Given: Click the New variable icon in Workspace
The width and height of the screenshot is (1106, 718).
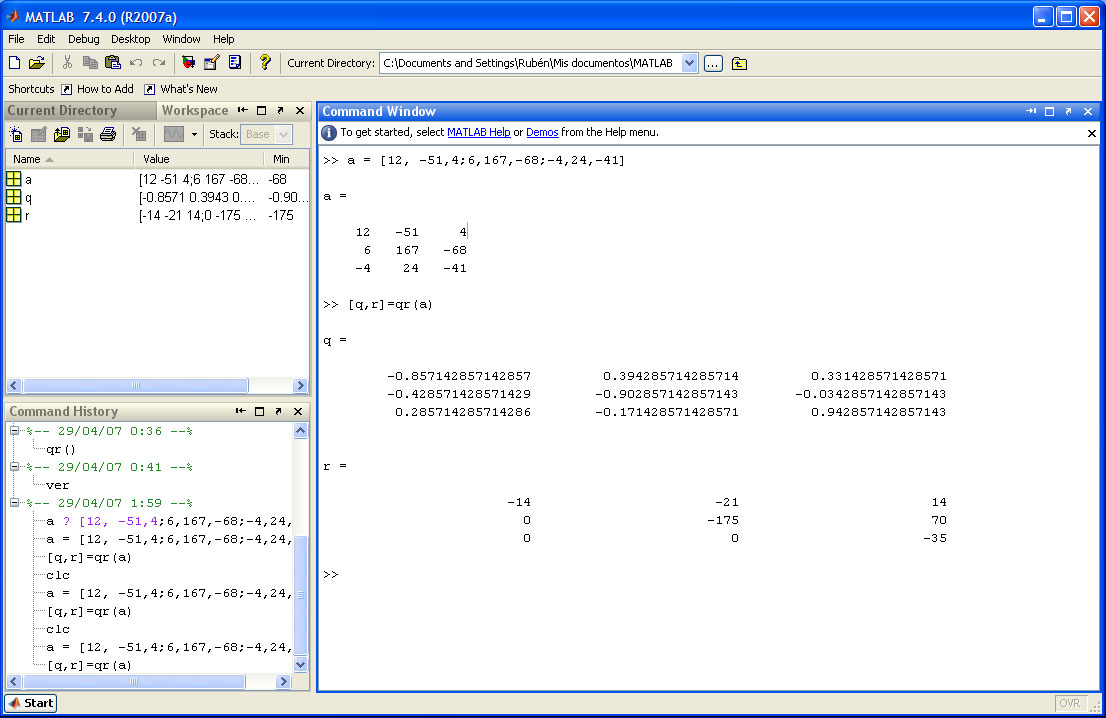Looking at the screenshot, I should coord(16,134).
